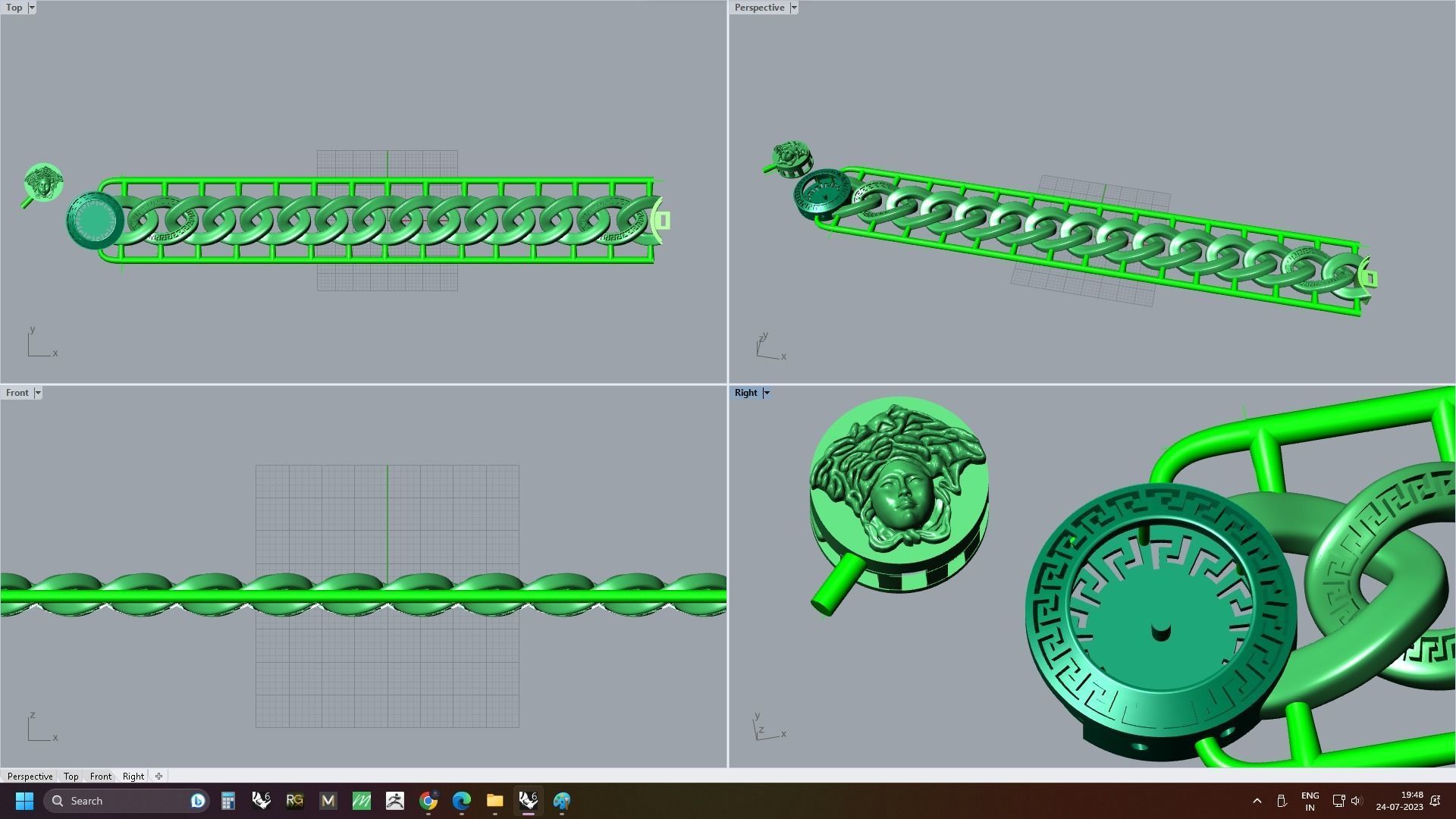
Task: Switch to the Right tab at bottom
Action: coord(133,777)
